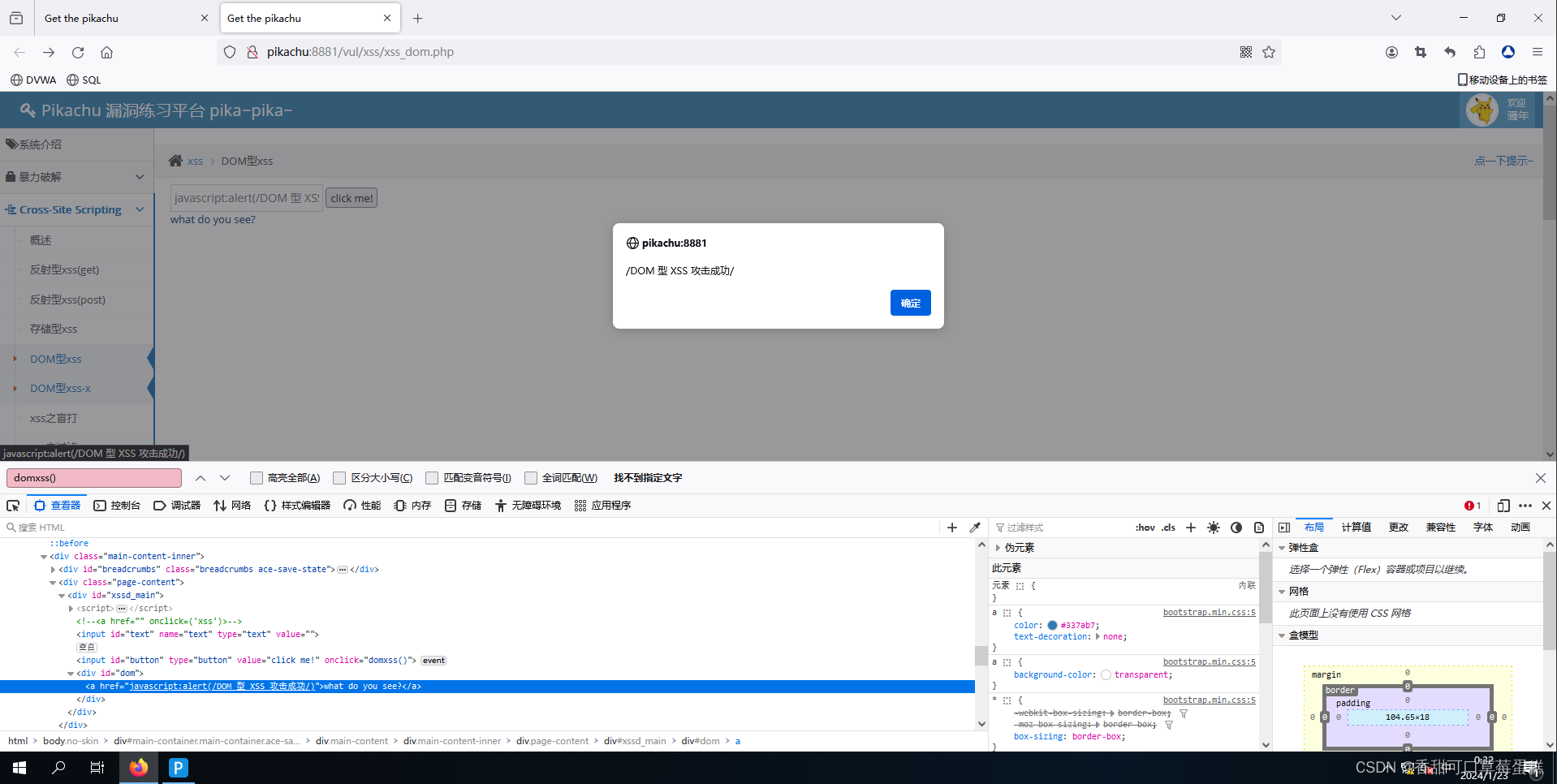
Task: Open the DVWA bookmark
Action: pyautogui.click(x=33, y=80)
